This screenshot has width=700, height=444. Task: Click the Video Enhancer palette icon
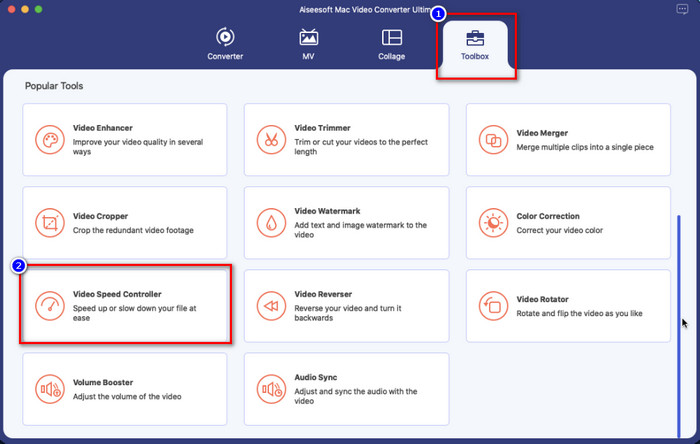50,140
